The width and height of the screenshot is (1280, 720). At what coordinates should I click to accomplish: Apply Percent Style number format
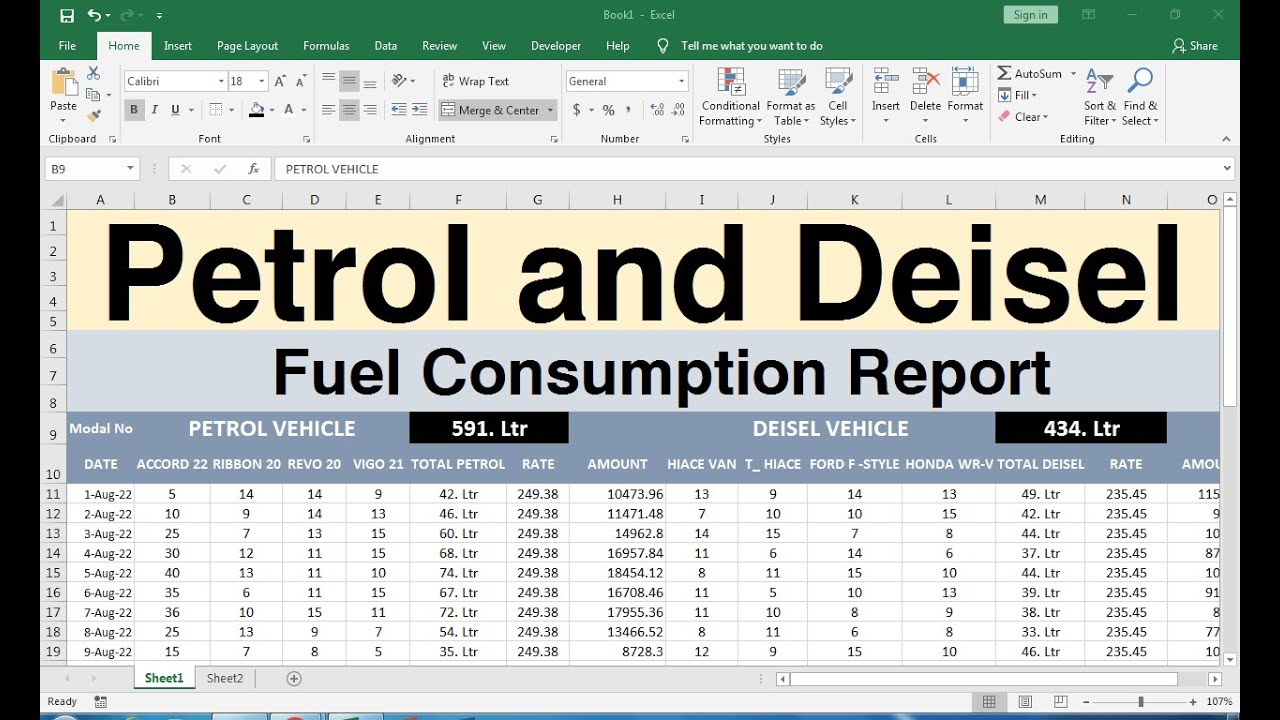[608, 110]
